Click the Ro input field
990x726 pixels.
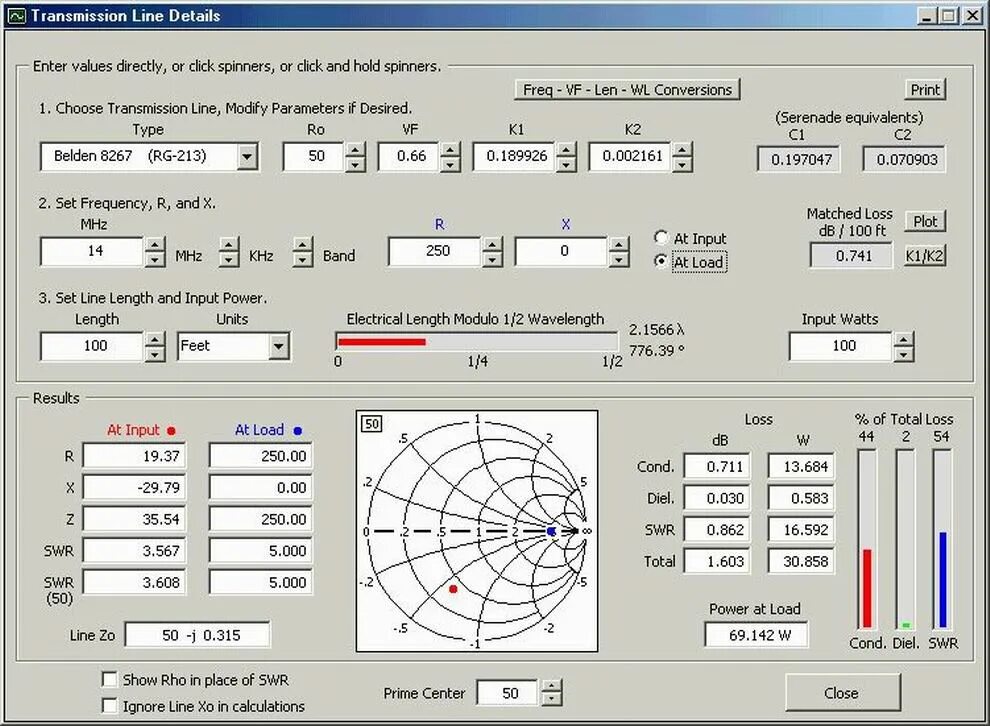[x=314, y=157]
